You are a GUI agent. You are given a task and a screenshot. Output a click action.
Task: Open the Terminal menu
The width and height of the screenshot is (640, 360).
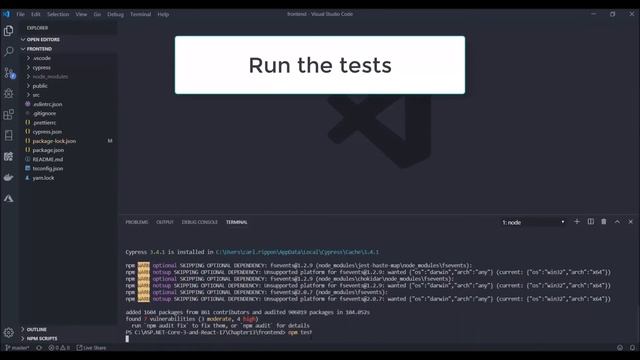pyautogui.click(x=140, y=14)
